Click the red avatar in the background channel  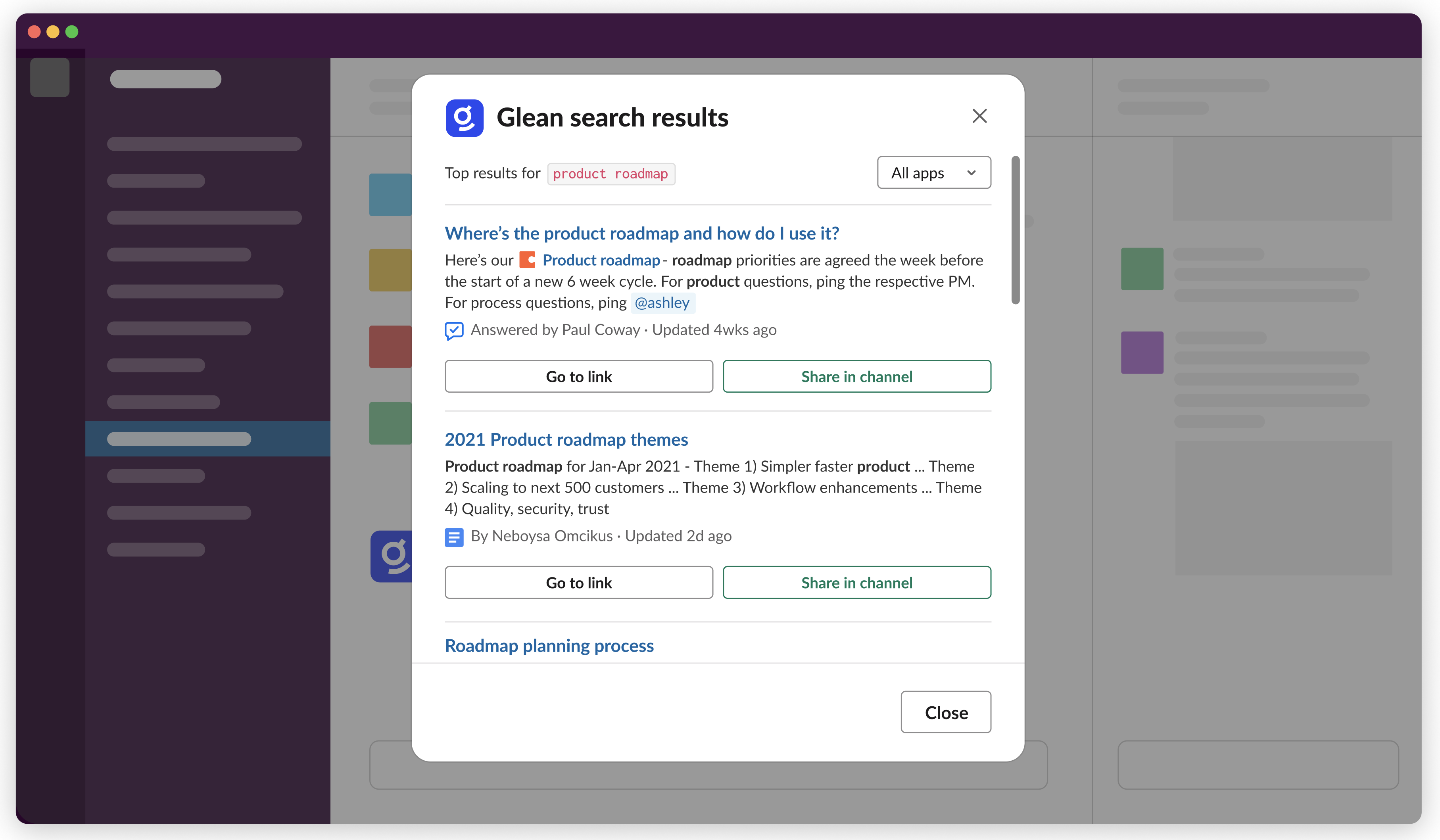(x=391, y=347)
